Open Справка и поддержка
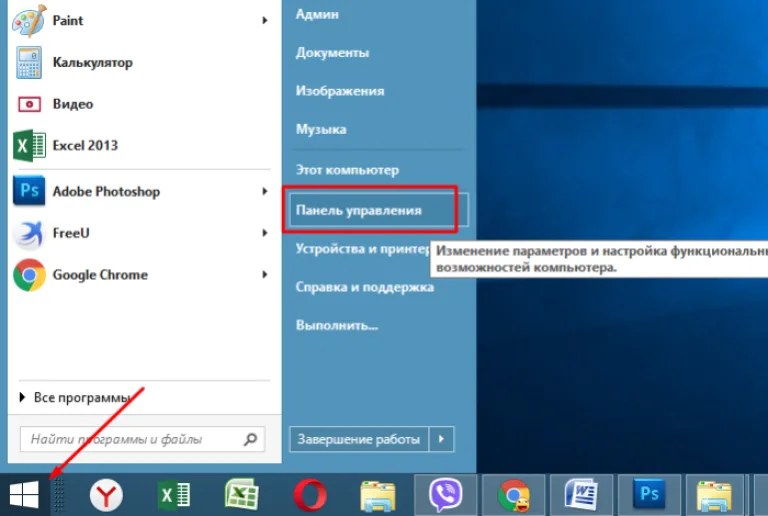 [364, 287]
